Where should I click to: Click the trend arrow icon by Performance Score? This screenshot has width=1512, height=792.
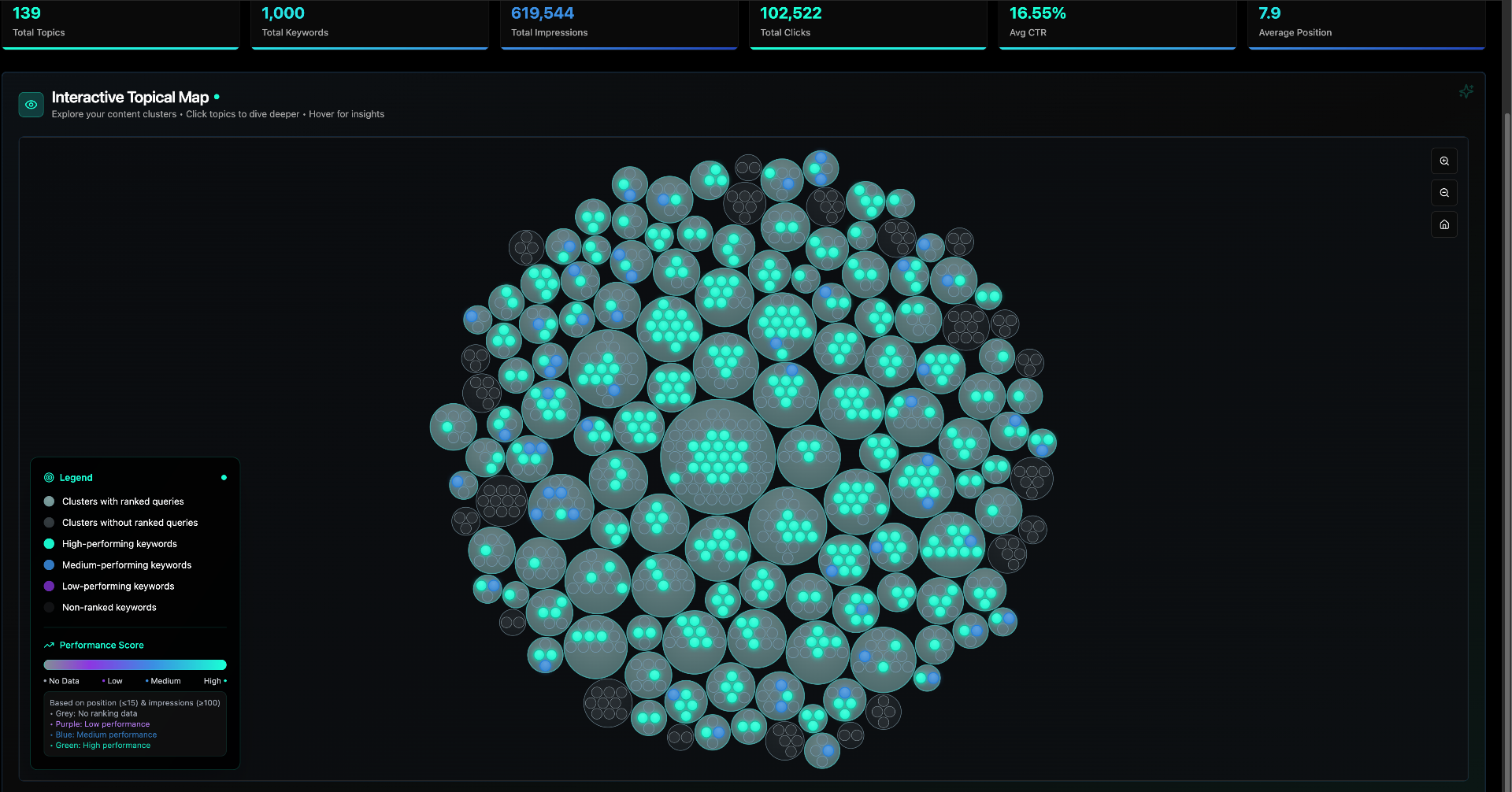coord(49,646)
